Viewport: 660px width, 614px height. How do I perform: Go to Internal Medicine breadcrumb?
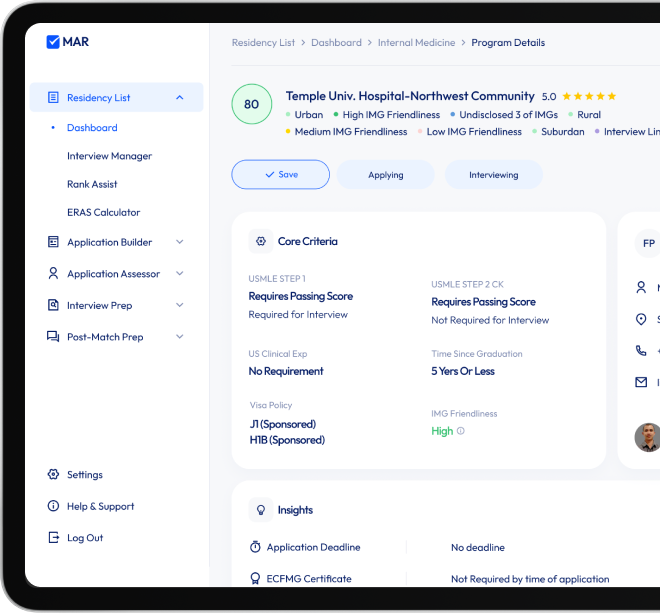(416, 43)
